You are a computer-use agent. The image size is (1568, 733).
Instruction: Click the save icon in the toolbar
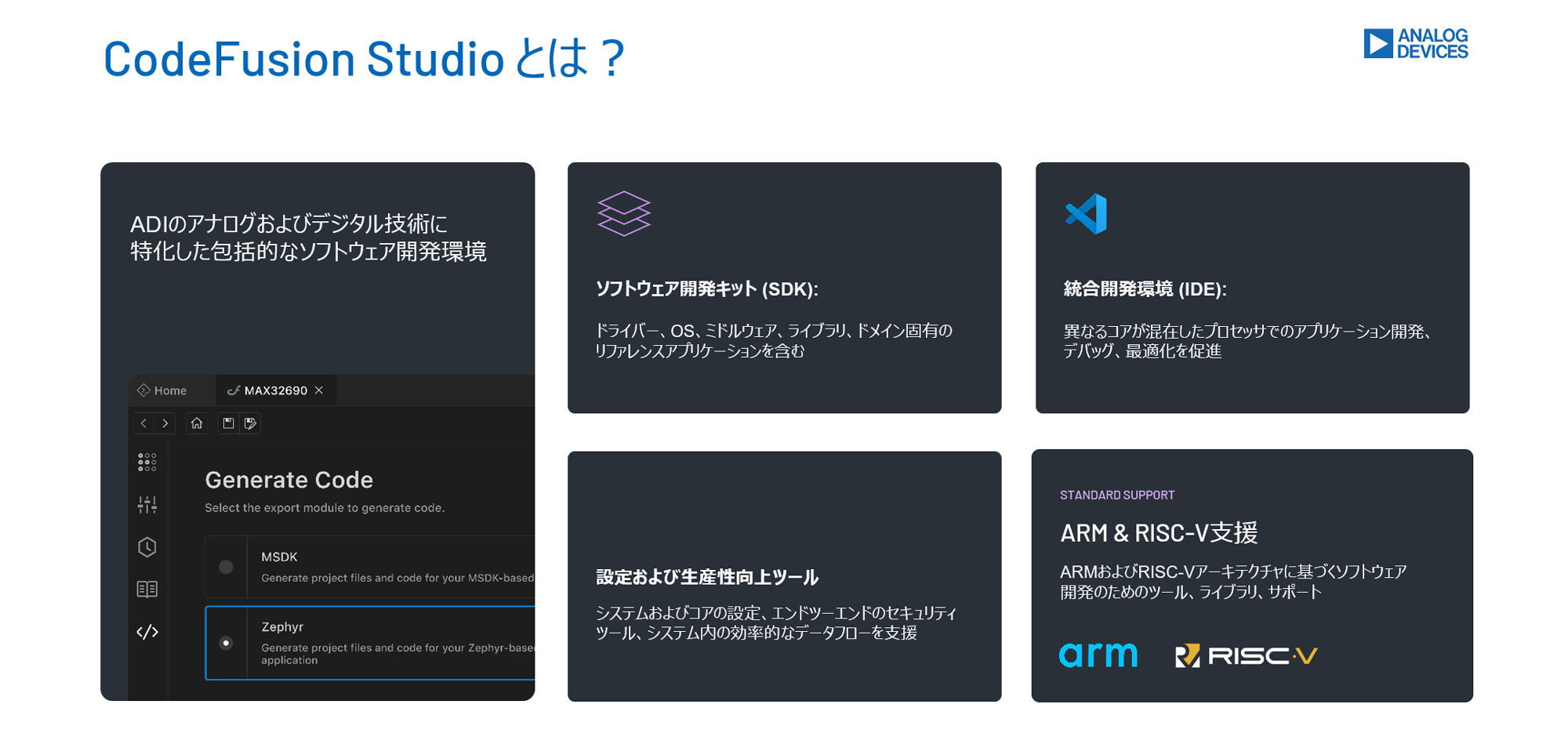click(228, 423)
